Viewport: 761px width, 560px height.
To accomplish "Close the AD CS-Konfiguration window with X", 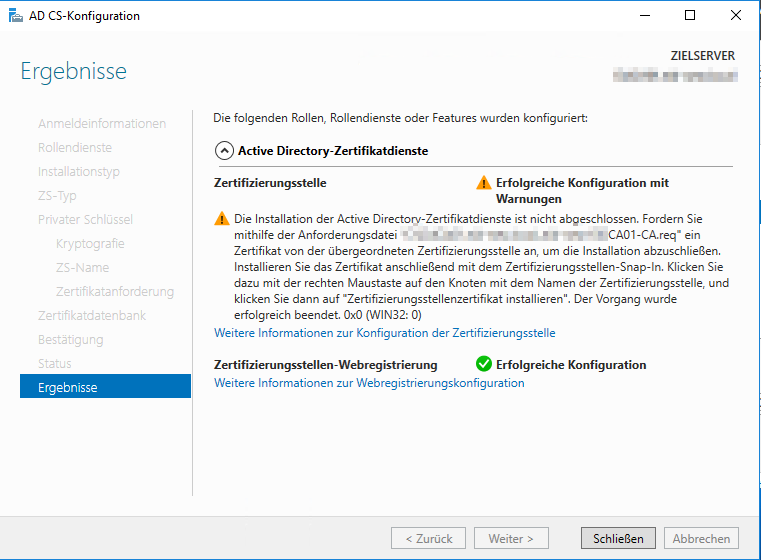I will [x=736, y=16].
